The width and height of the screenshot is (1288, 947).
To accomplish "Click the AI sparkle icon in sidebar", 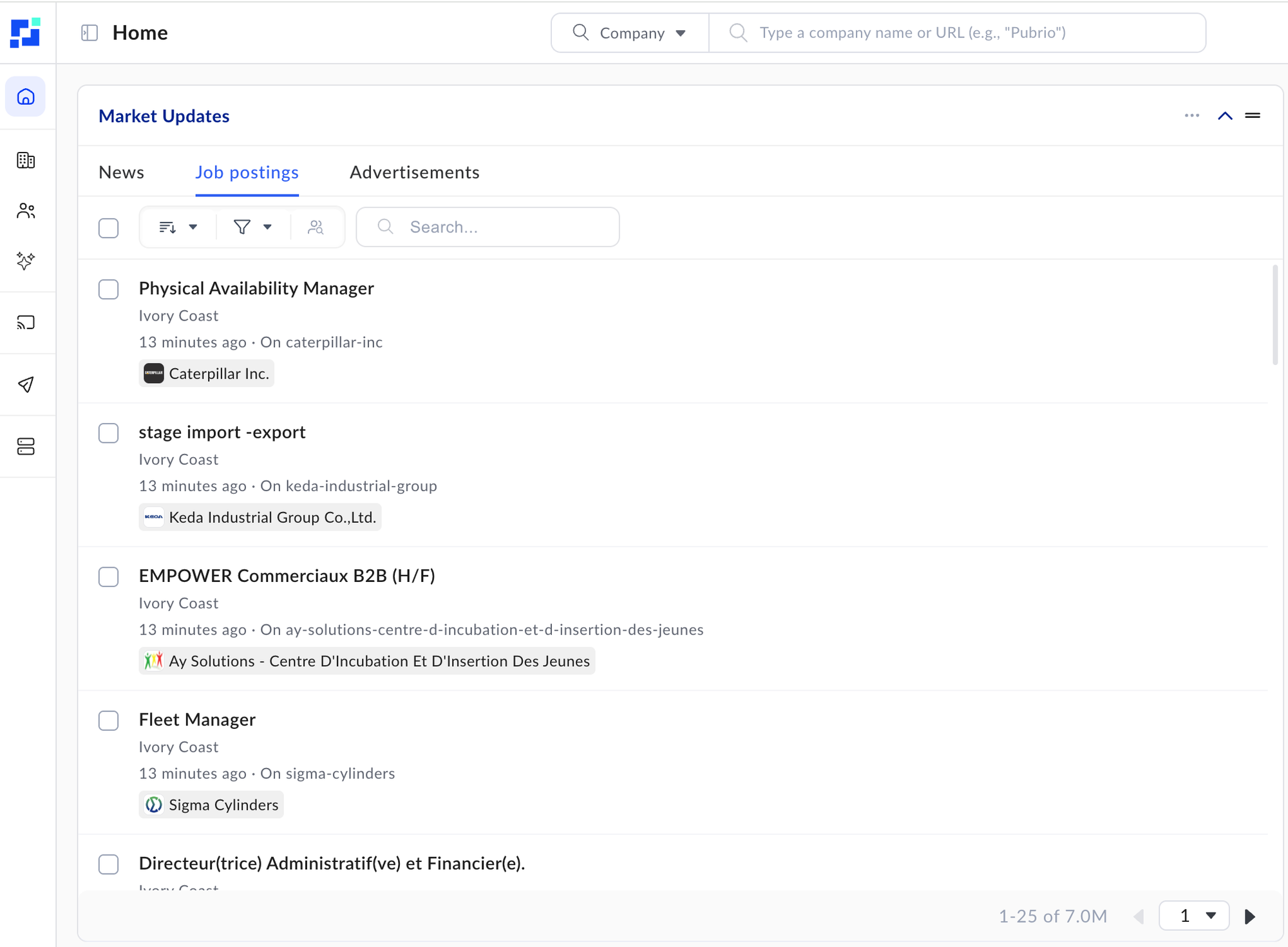I will point(26,261).
